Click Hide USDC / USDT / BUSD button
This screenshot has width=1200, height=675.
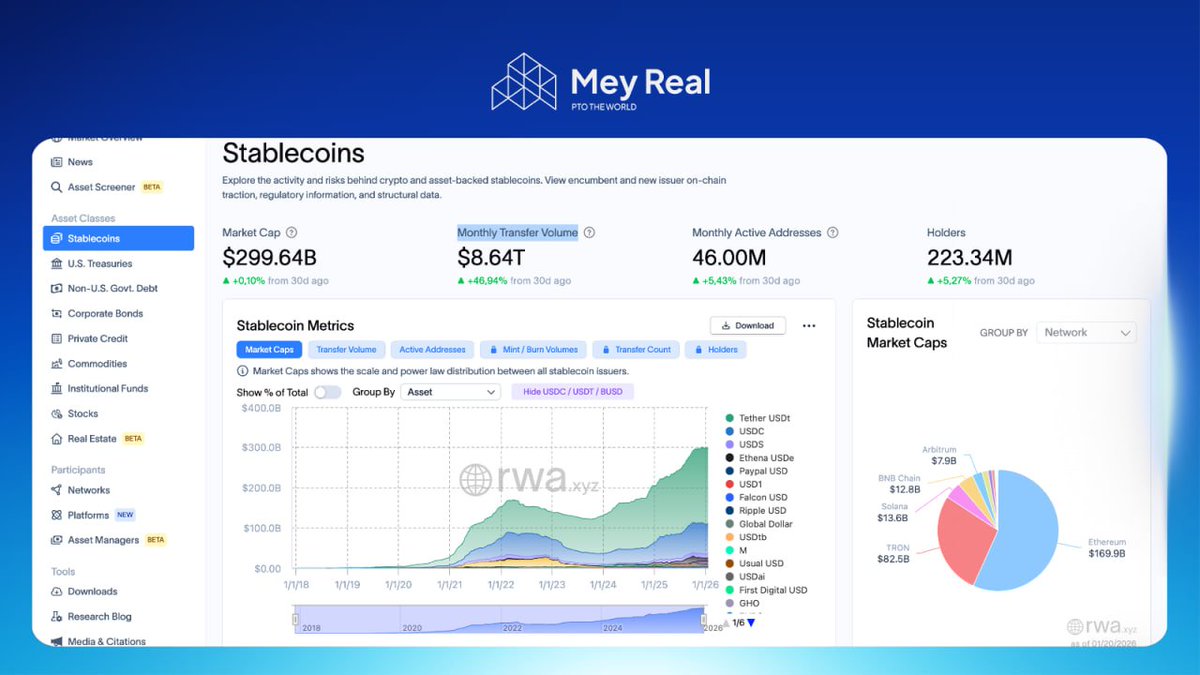click(x=573, y=392)
